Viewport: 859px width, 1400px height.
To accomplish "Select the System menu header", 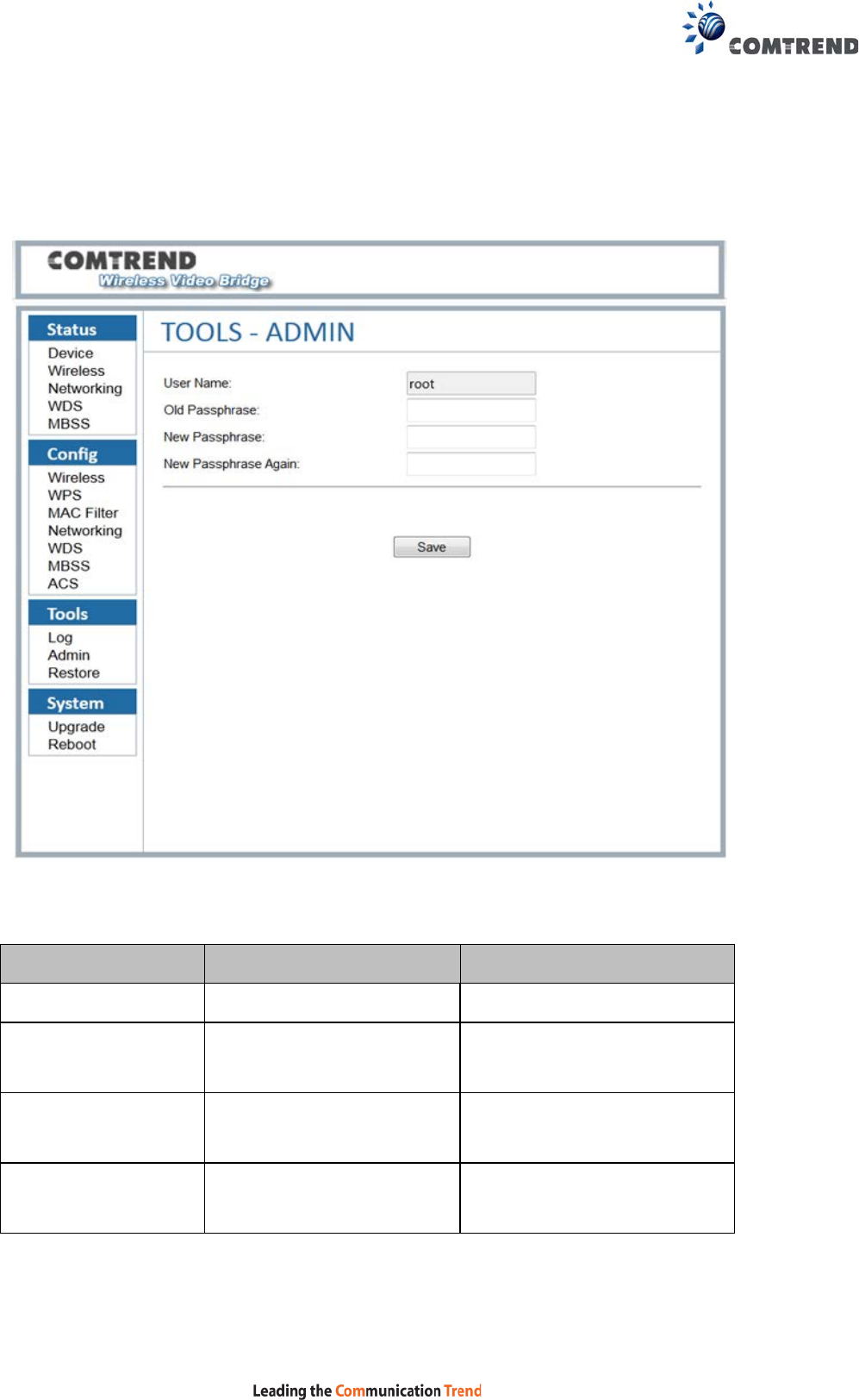I will click(83, 703).
